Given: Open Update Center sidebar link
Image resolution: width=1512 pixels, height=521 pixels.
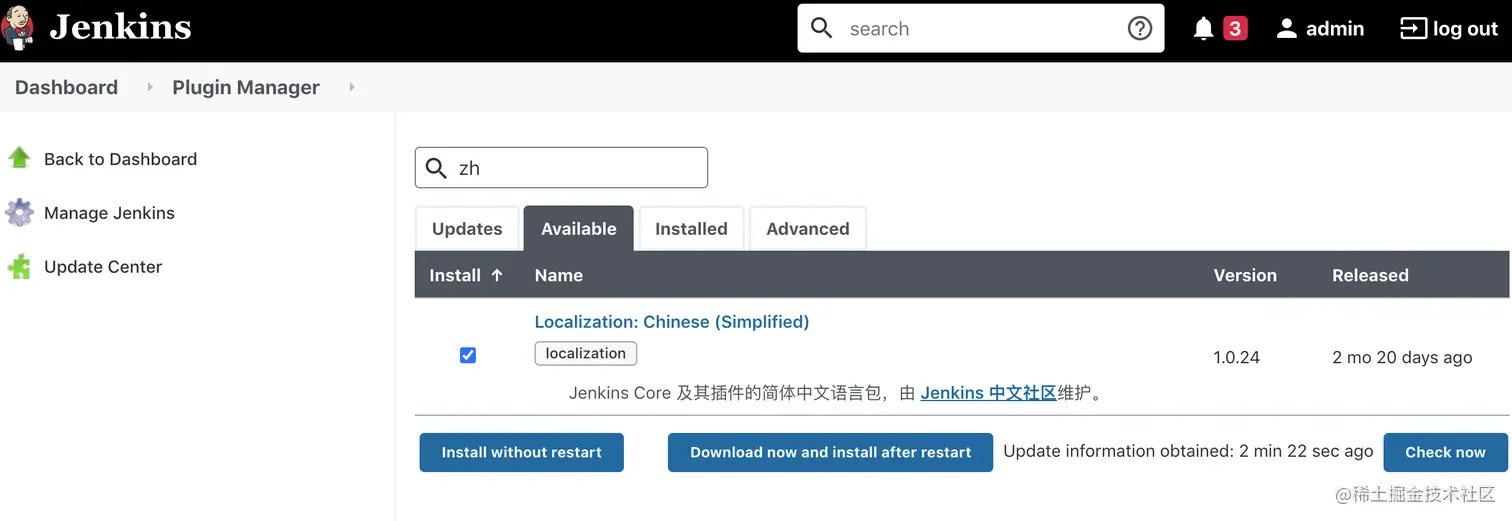Looking at the screenshot, I should pyautogui.click(x=103, y=267).
